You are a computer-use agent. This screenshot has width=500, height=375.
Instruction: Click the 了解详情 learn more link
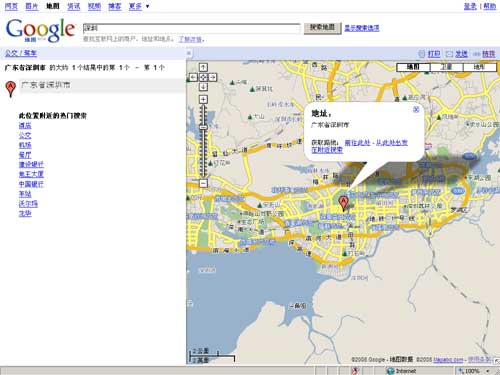pos(190,39)
